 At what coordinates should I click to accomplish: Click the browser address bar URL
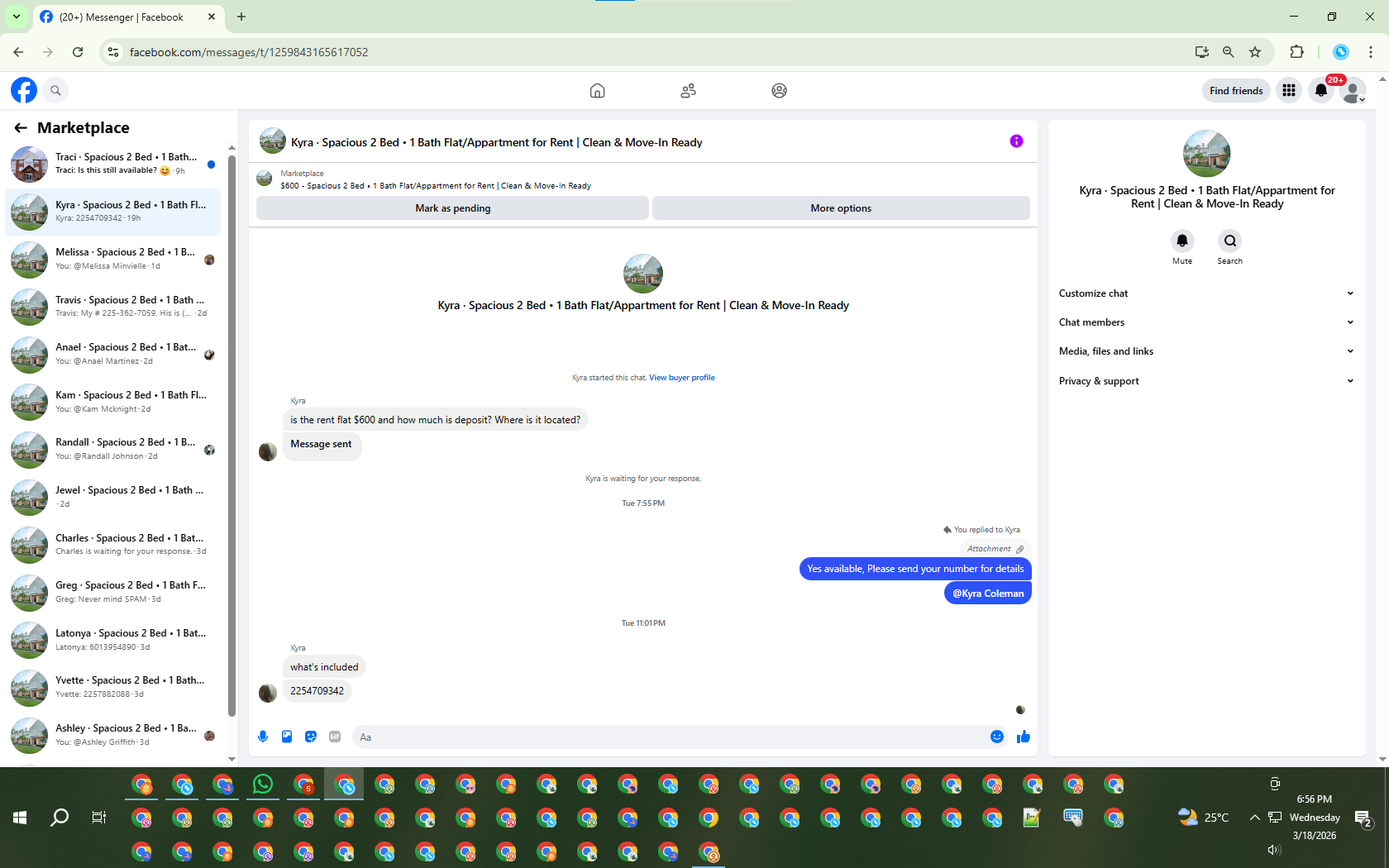click(249, 52)
